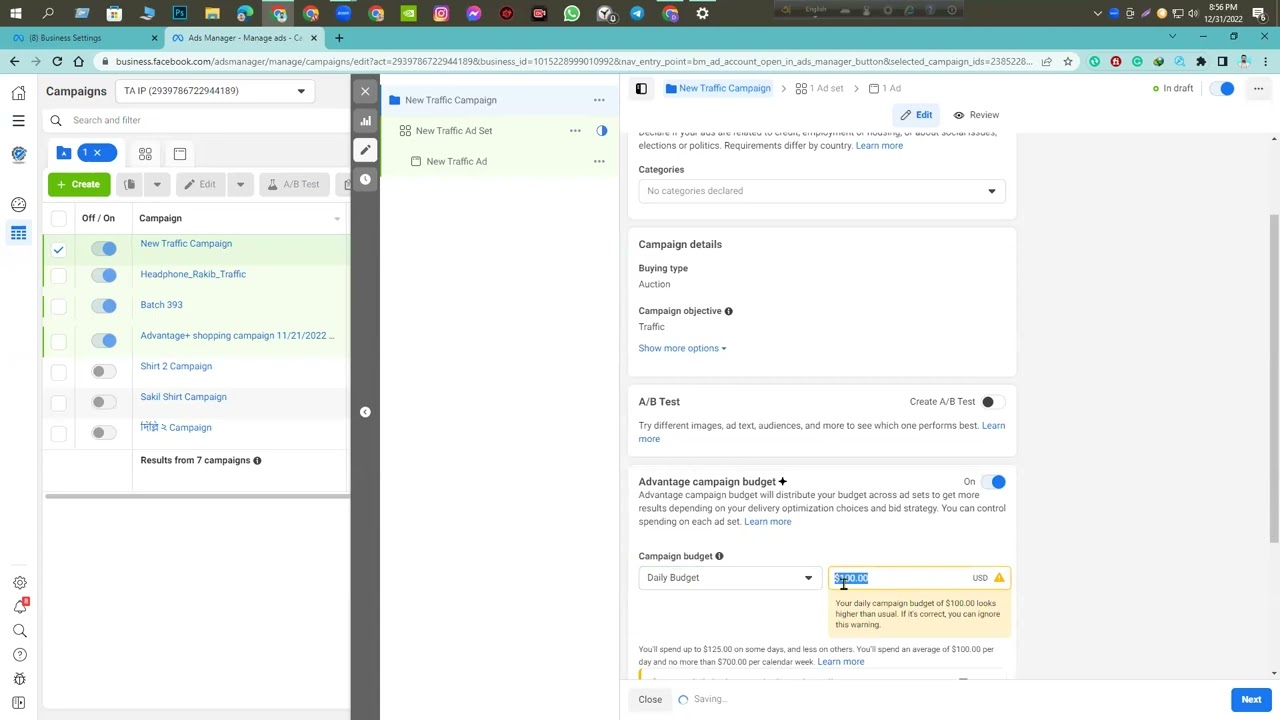Toggle Headphone_Rakib_Traffic campaign switch

(104, 275)
